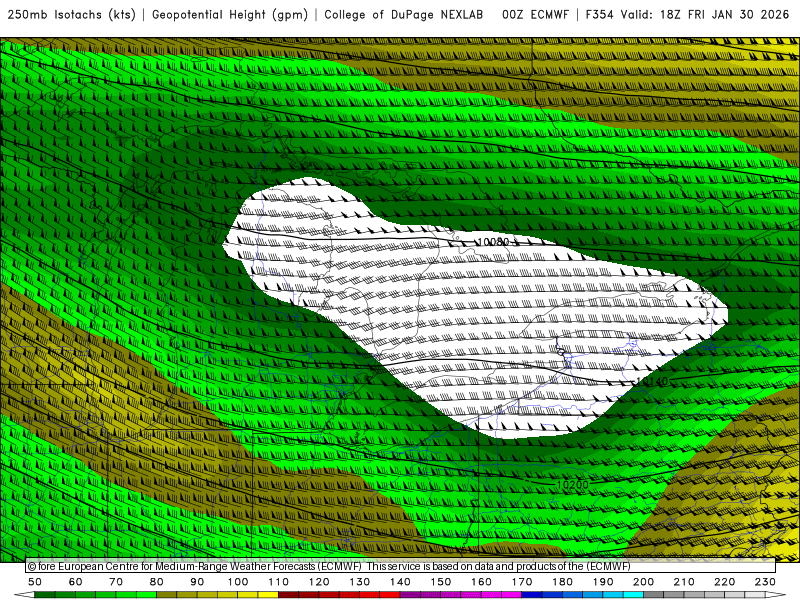Click the 10140 height contour label
This screenshot has height=600, width=800.
(x=652, y=382)
